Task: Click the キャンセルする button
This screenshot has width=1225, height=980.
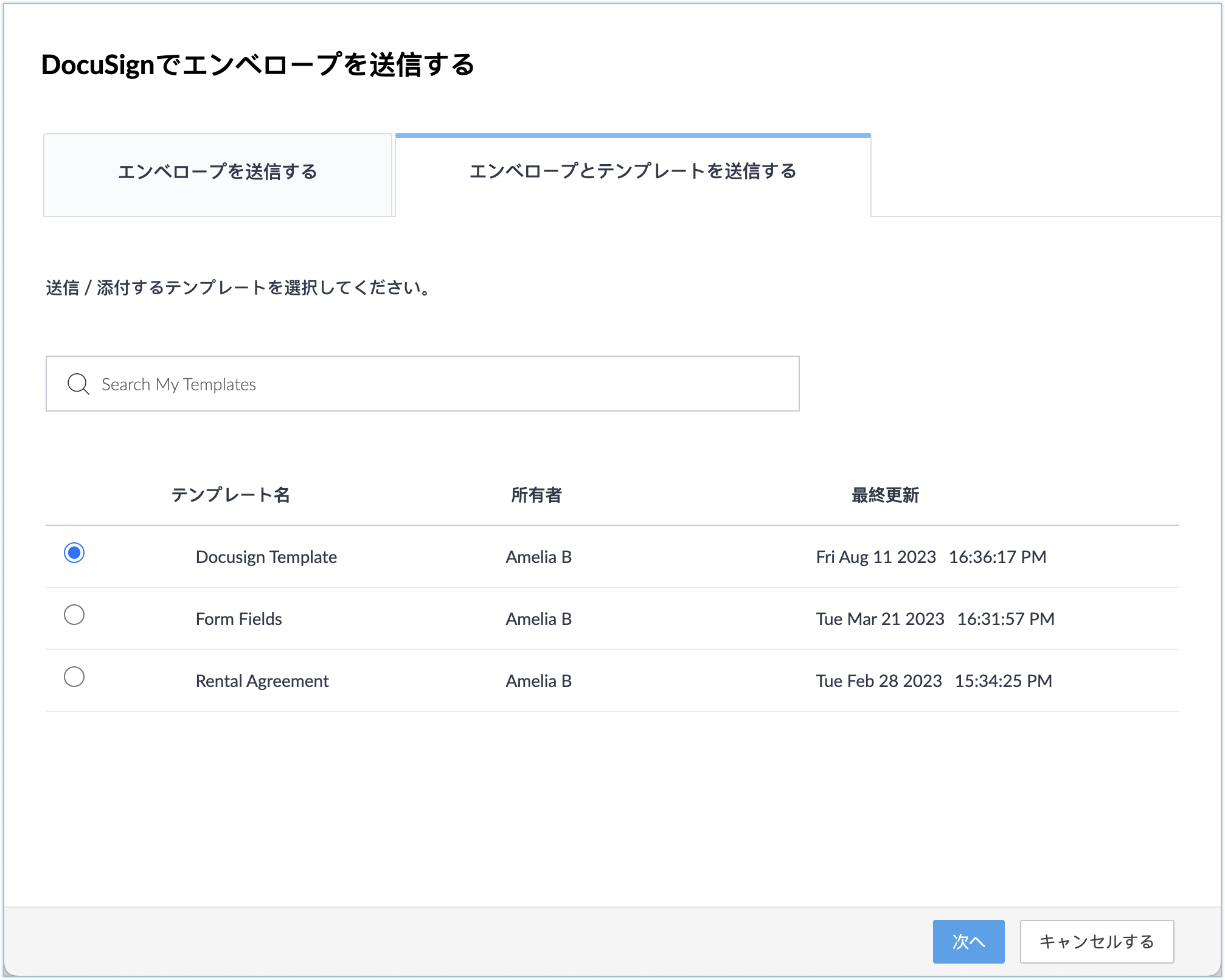Action: 1096,942
